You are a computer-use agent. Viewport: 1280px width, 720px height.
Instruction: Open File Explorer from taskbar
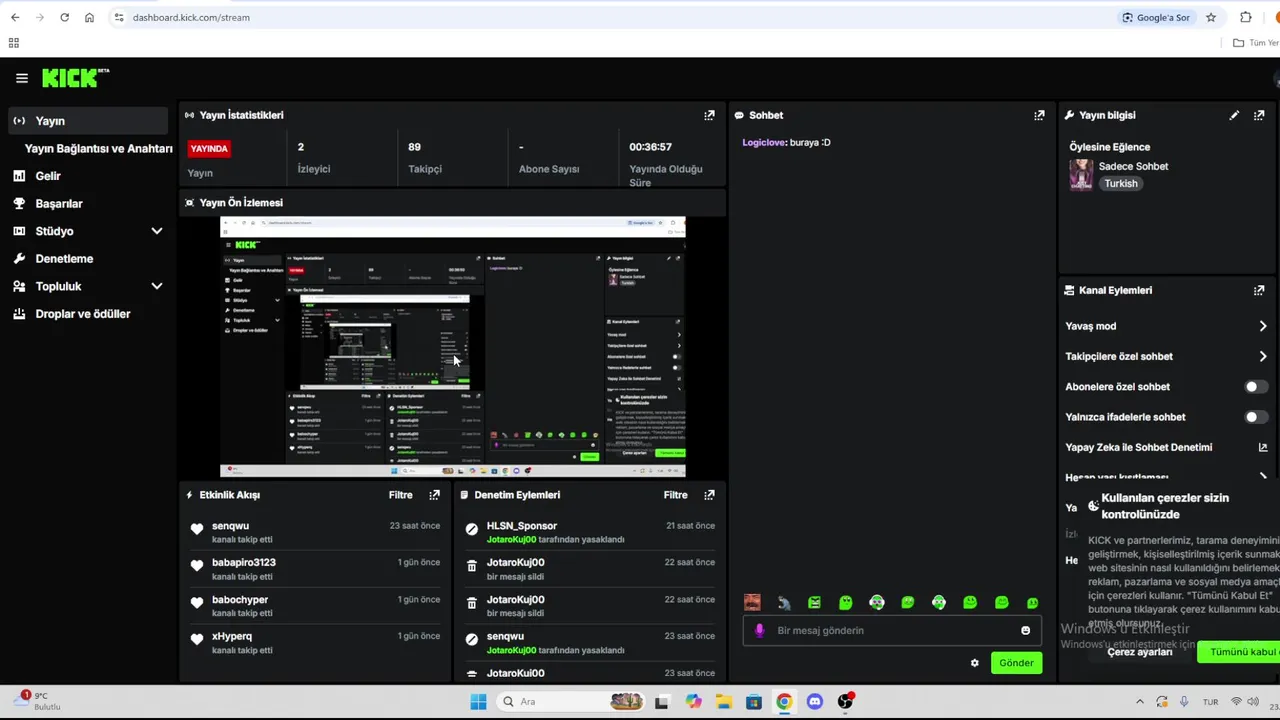[723, 701]
